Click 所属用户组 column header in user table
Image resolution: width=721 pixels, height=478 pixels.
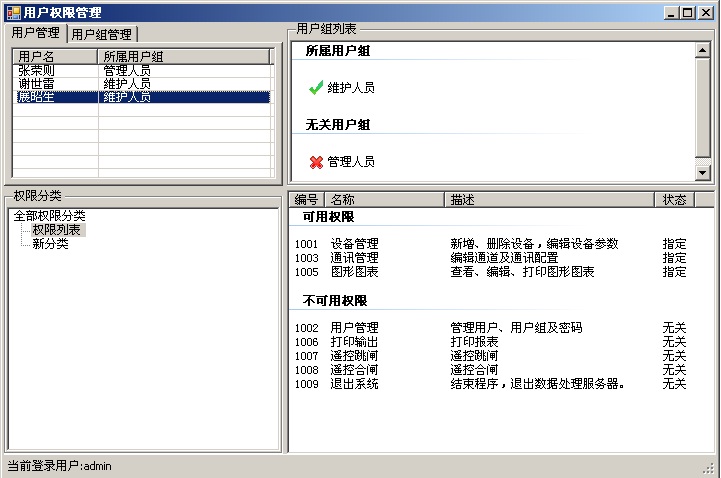(140, 57)
